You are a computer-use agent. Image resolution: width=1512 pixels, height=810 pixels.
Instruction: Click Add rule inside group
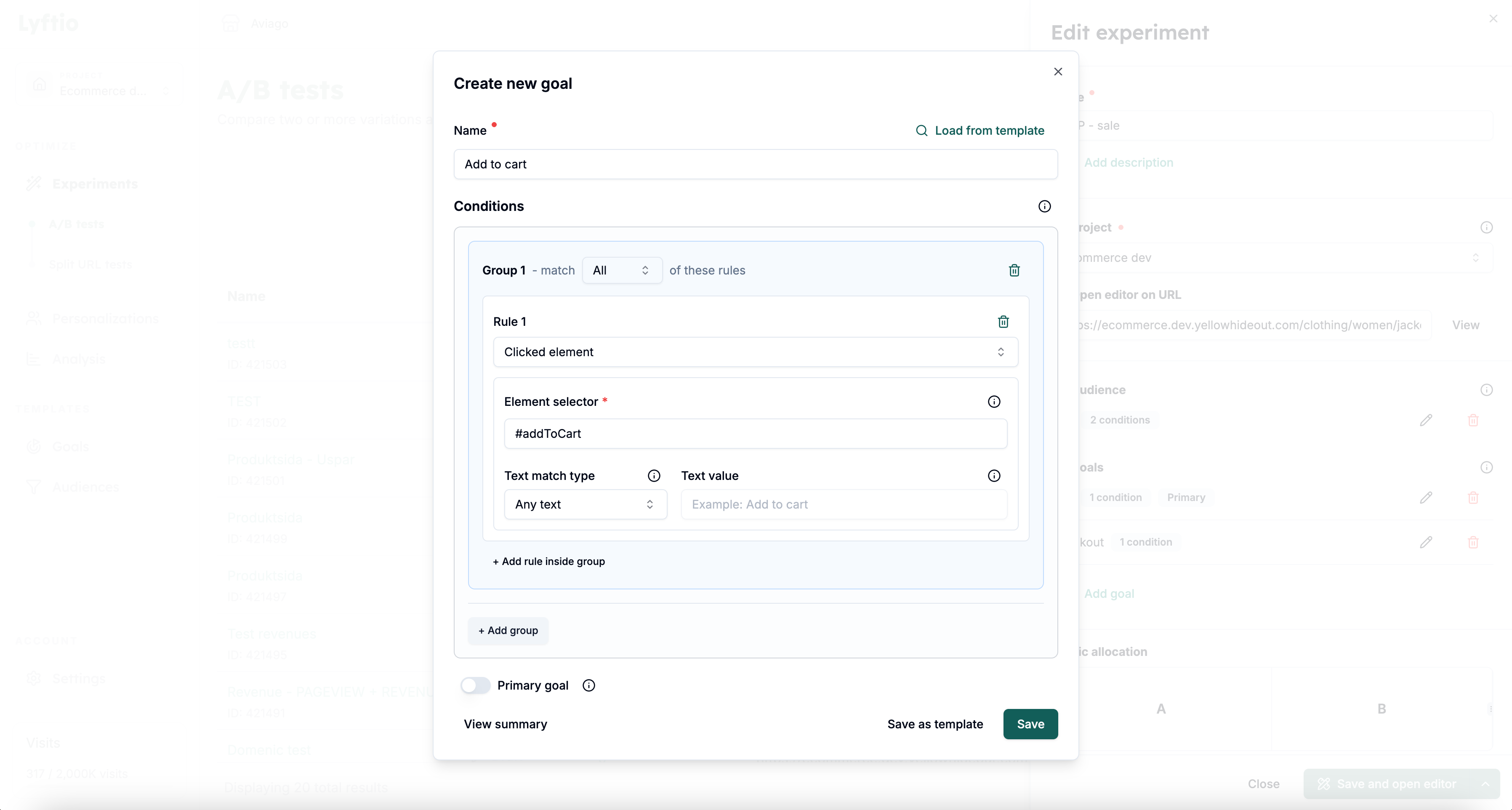[548, 562]
